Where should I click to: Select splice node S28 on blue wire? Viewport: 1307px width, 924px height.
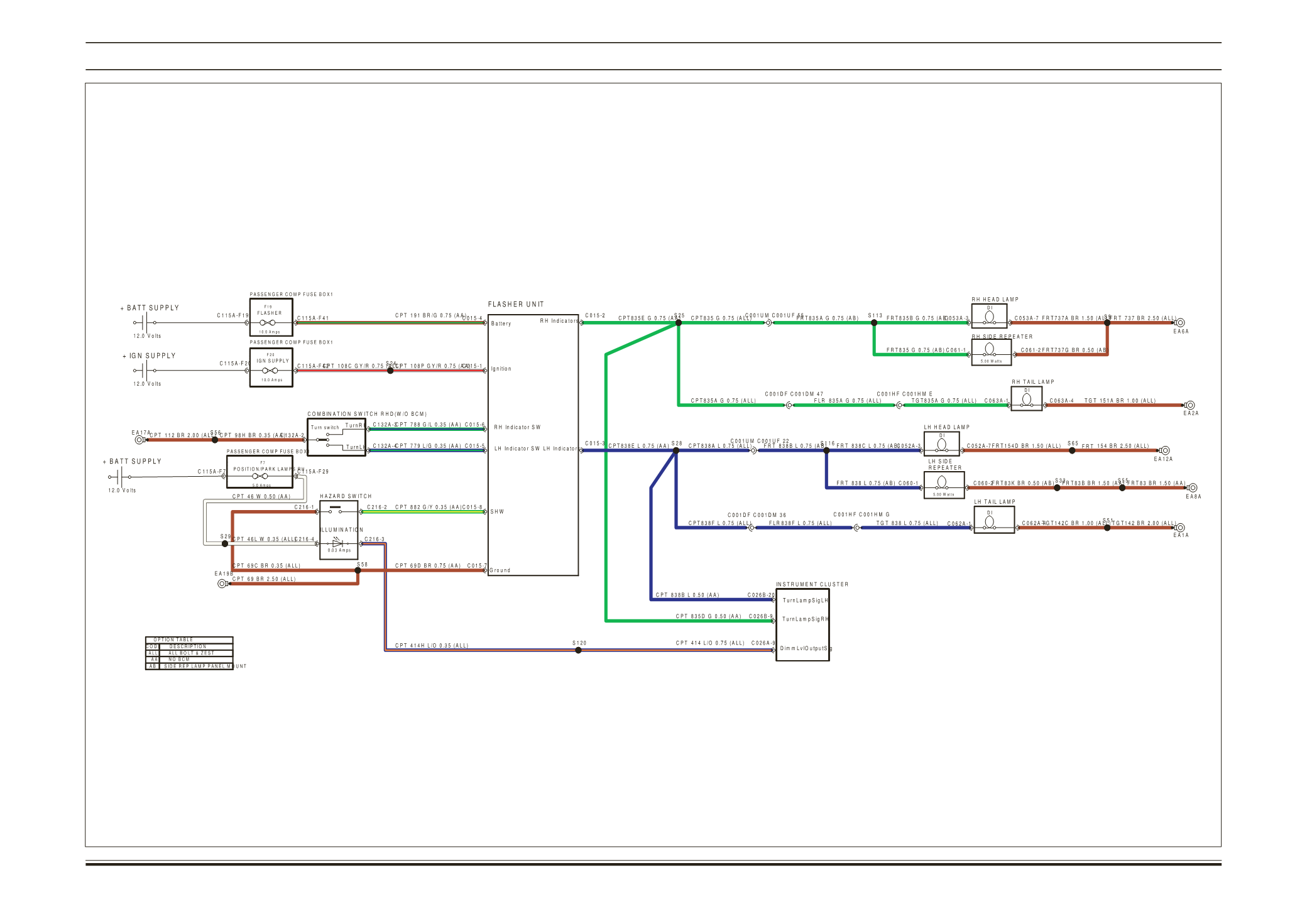[x=676, y=450]
